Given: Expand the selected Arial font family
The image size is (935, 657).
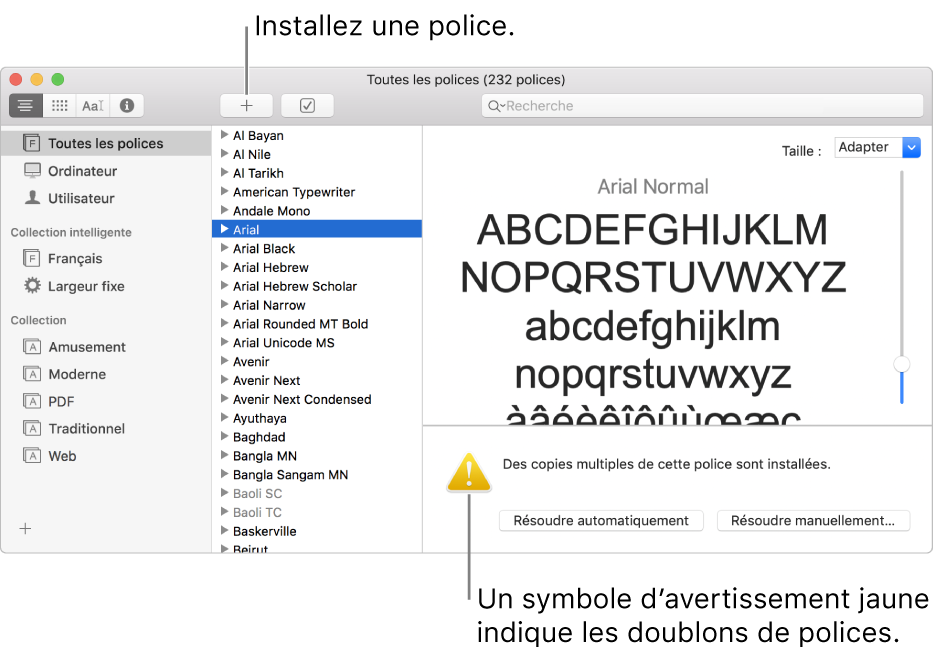Looking at the screenshot, I should click(x=224, y=229).
